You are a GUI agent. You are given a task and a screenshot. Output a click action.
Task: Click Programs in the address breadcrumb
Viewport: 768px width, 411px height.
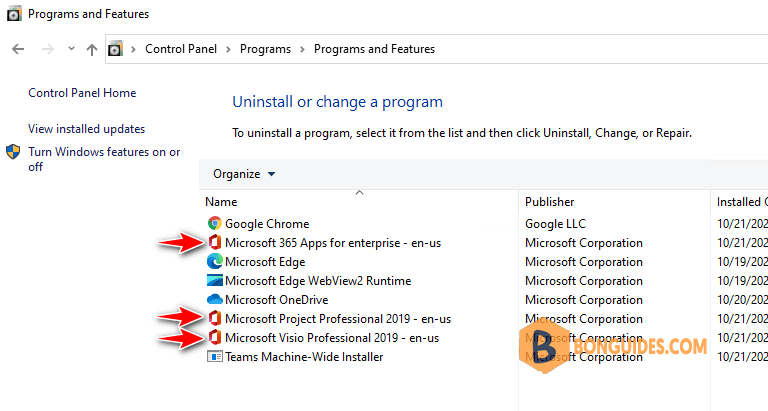265,49
